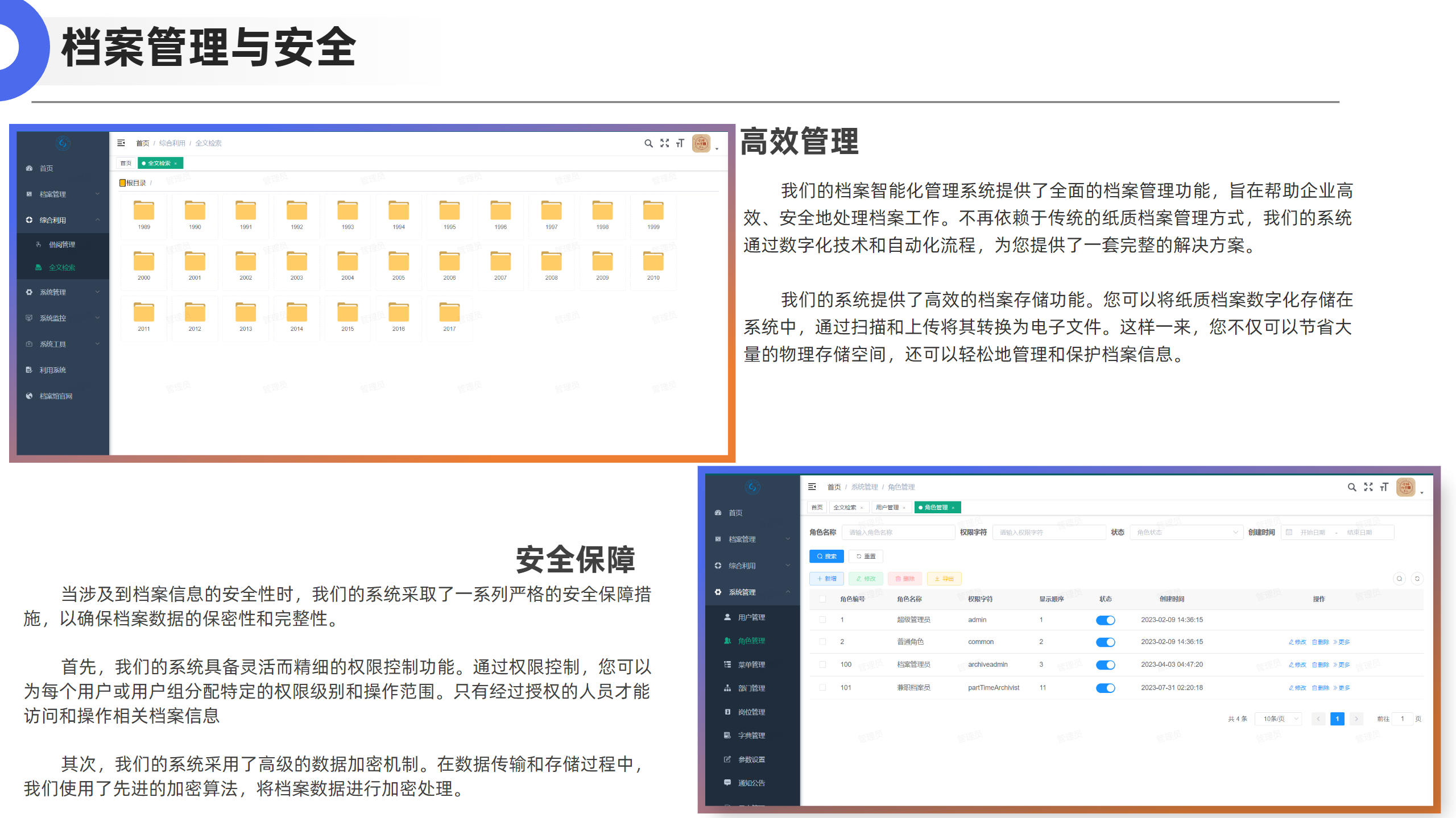Click font size icon in full-text search header
Viewport: 1456px width, 818px height.
680,143
